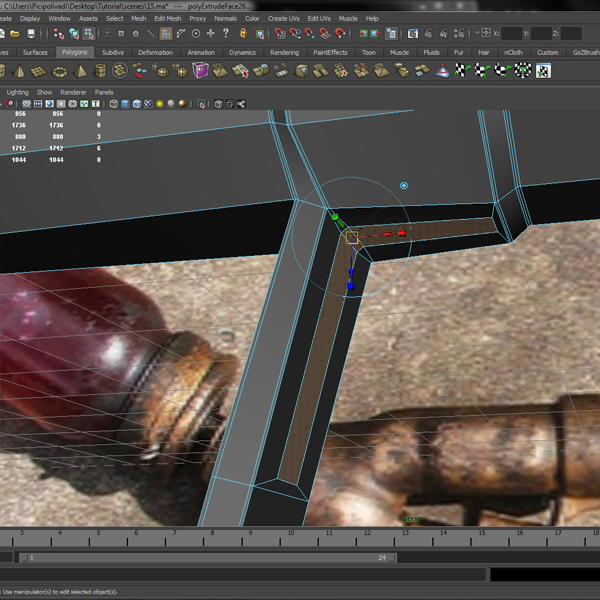
Task: Toggle the miscellaneous question-mark mask icon
Action: (226, 33)
